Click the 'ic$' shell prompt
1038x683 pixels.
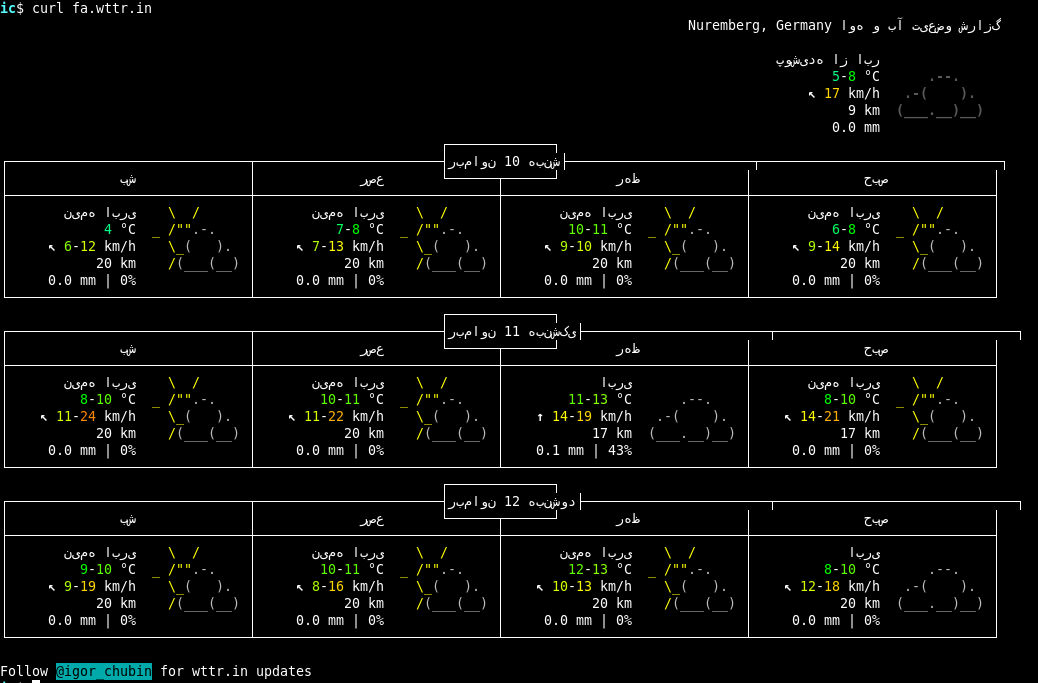pyautogui.click(x=12, y=9)
